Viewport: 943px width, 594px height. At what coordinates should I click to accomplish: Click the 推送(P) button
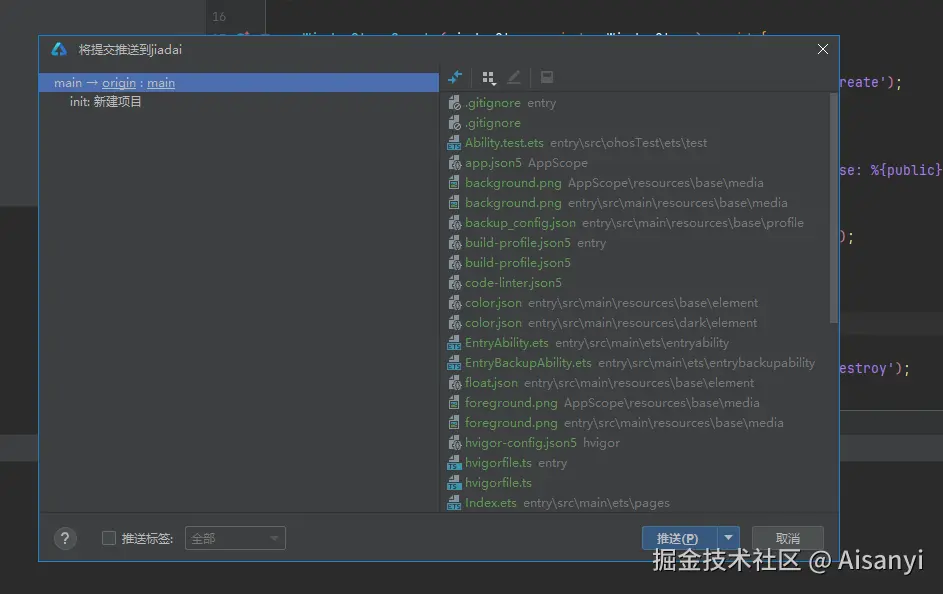click(x=679, y=538)
